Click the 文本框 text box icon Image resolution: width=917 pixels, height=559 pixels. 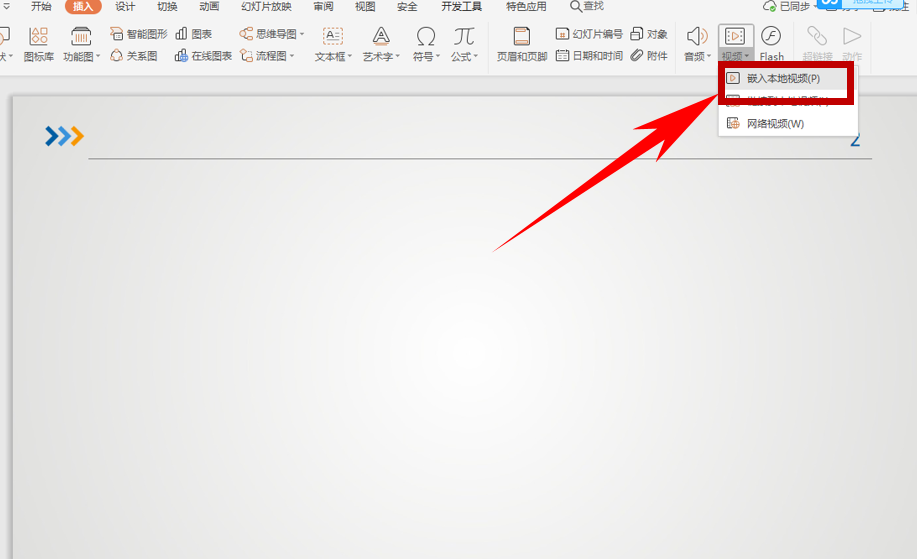pos(332,36)
